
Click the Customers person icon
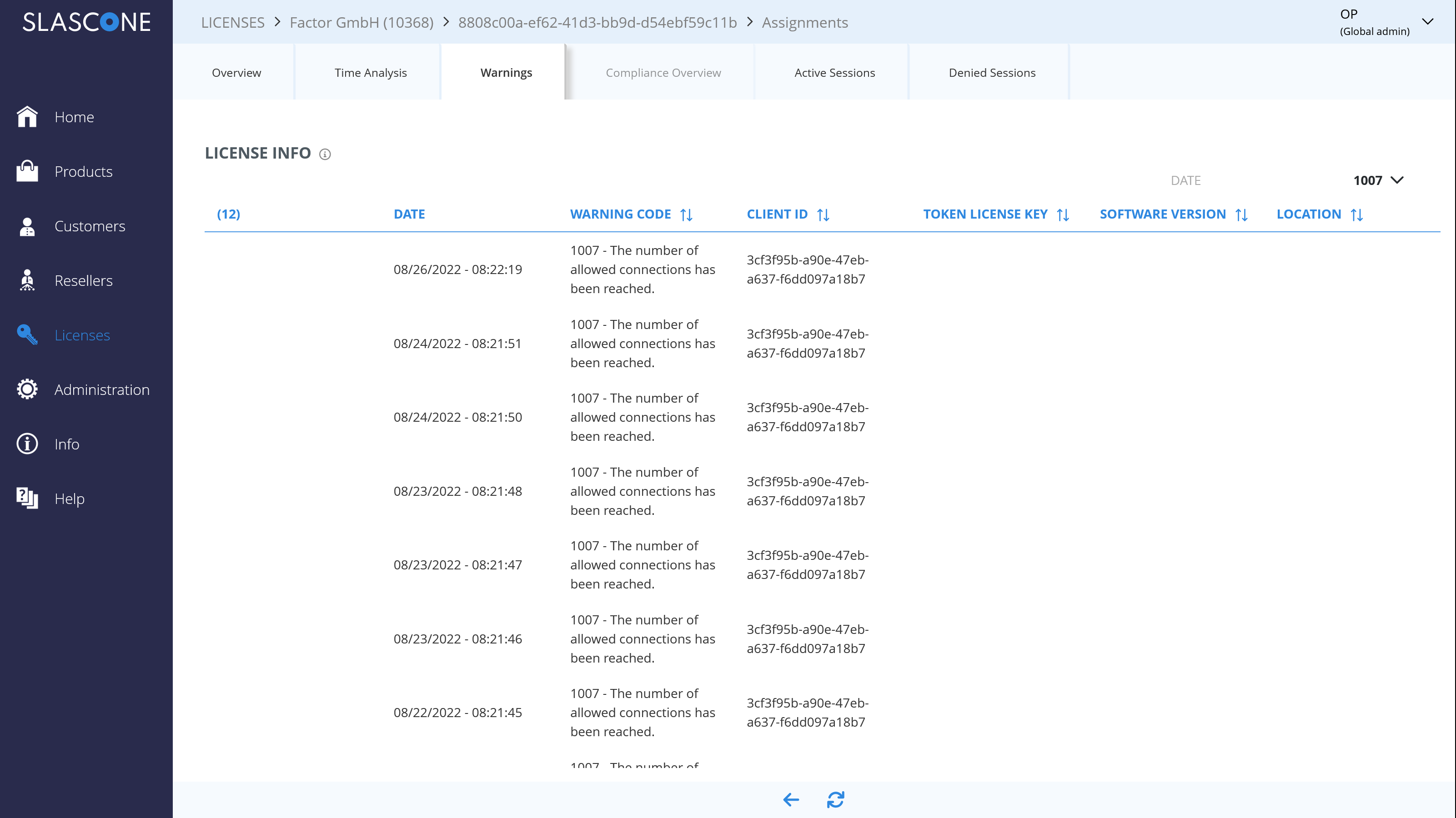(x=27, y=226)
